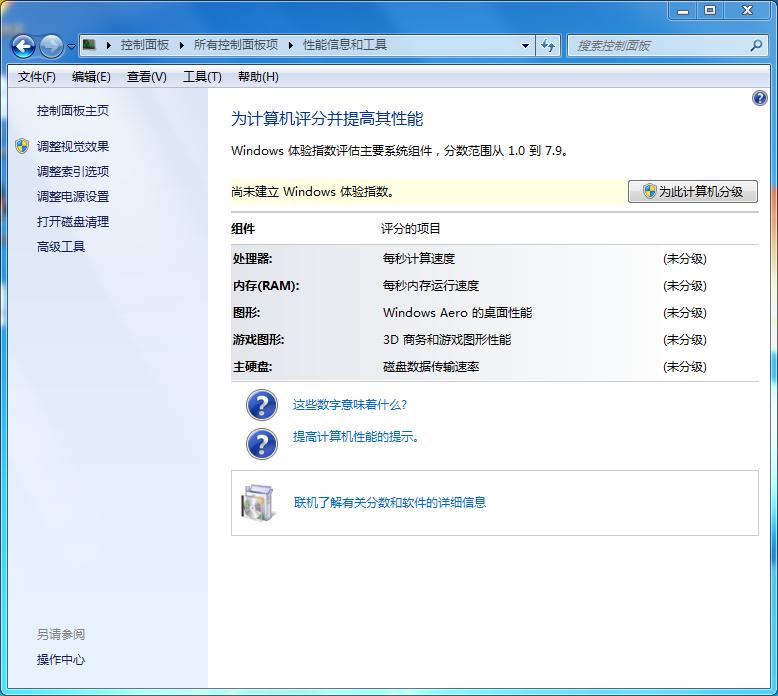The height and width of the screenshot is (696, 778).
Task: Open the address bar history dropdown
Action: (525, 46)
